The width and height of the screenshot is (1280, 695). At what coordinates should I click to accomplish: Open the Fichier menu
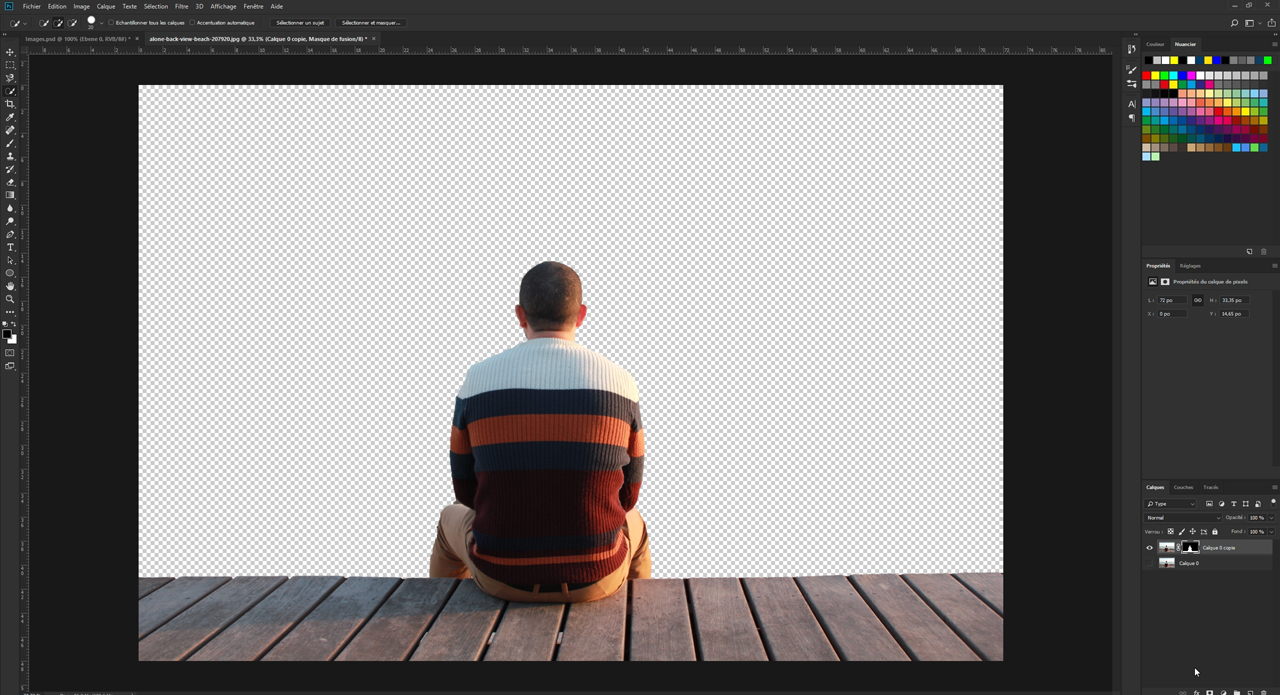[32, 6]
